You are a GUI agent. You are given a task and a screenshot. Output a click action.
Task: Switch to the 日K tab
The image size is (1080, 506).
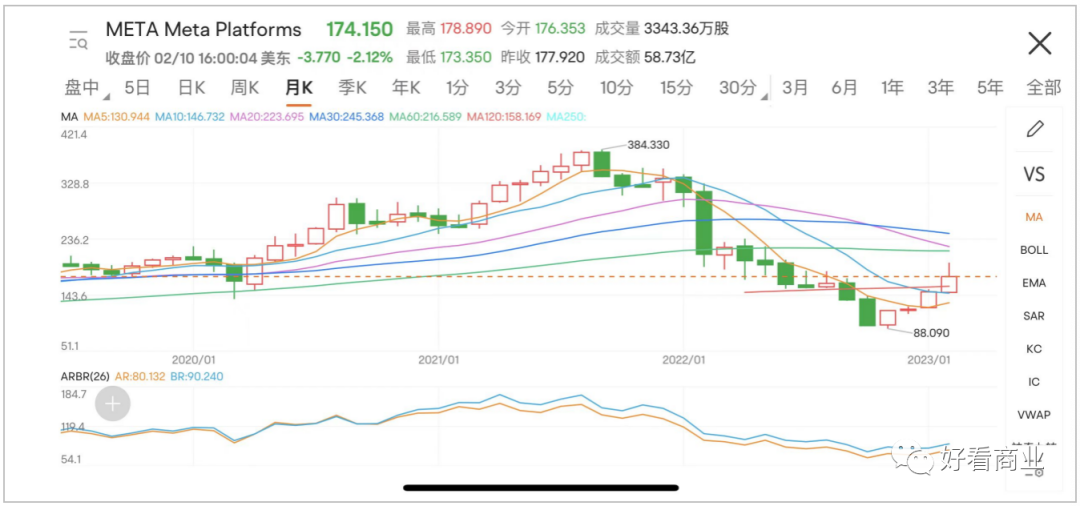(x=191, y=88)
